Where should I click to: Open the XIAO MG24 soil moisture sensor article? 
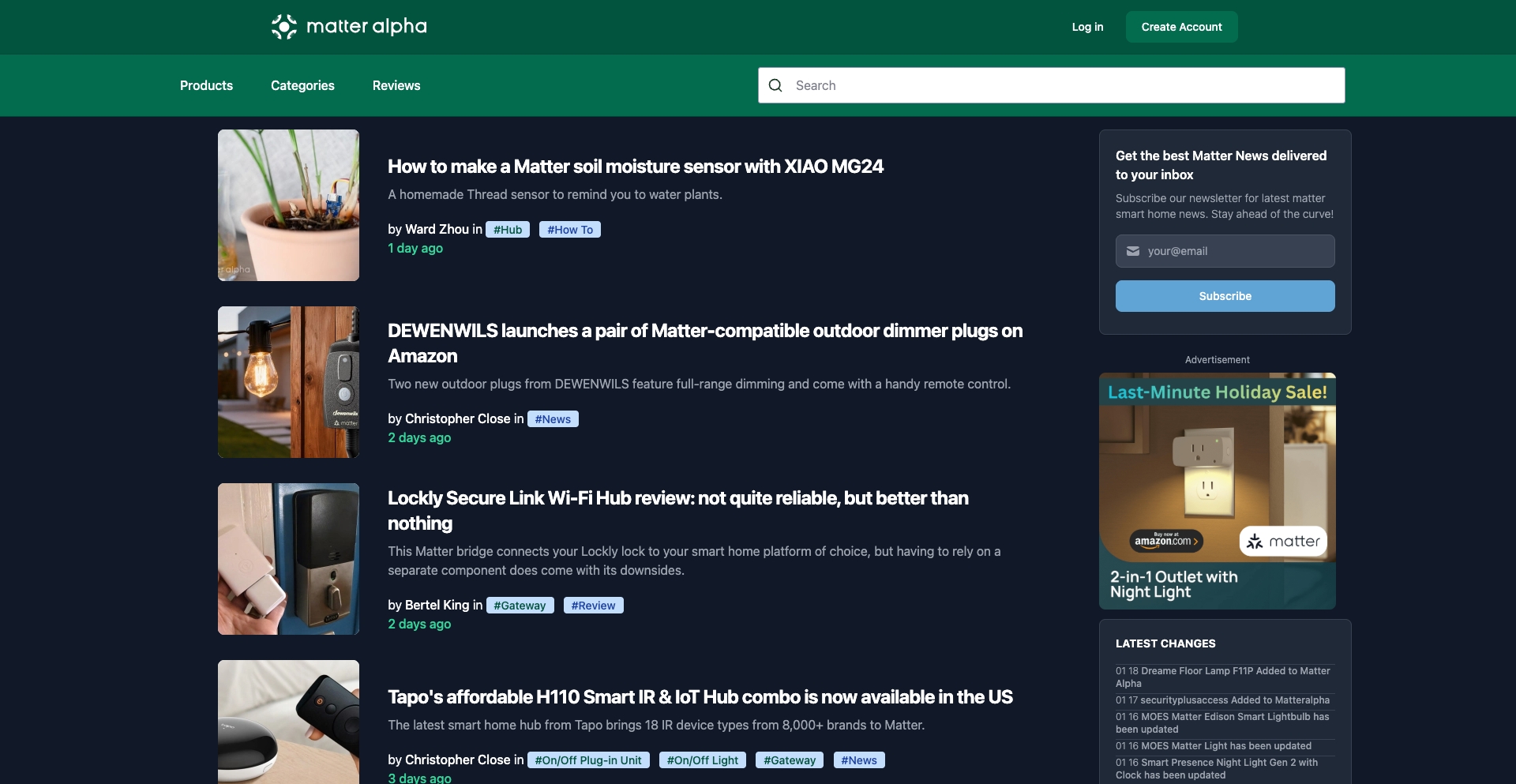click(x=636, y=166)
